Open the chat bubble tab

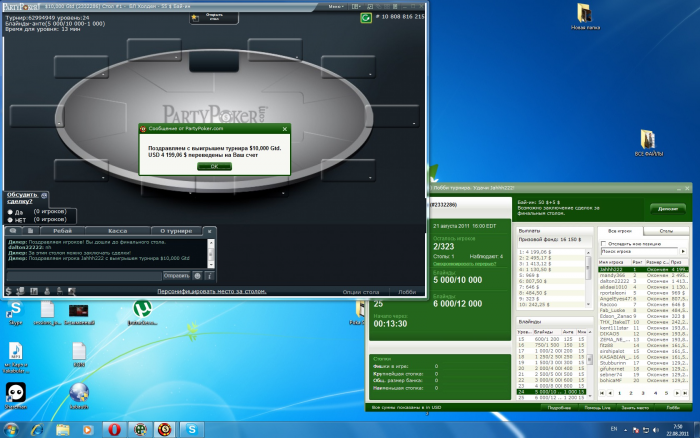coord(13,231)
